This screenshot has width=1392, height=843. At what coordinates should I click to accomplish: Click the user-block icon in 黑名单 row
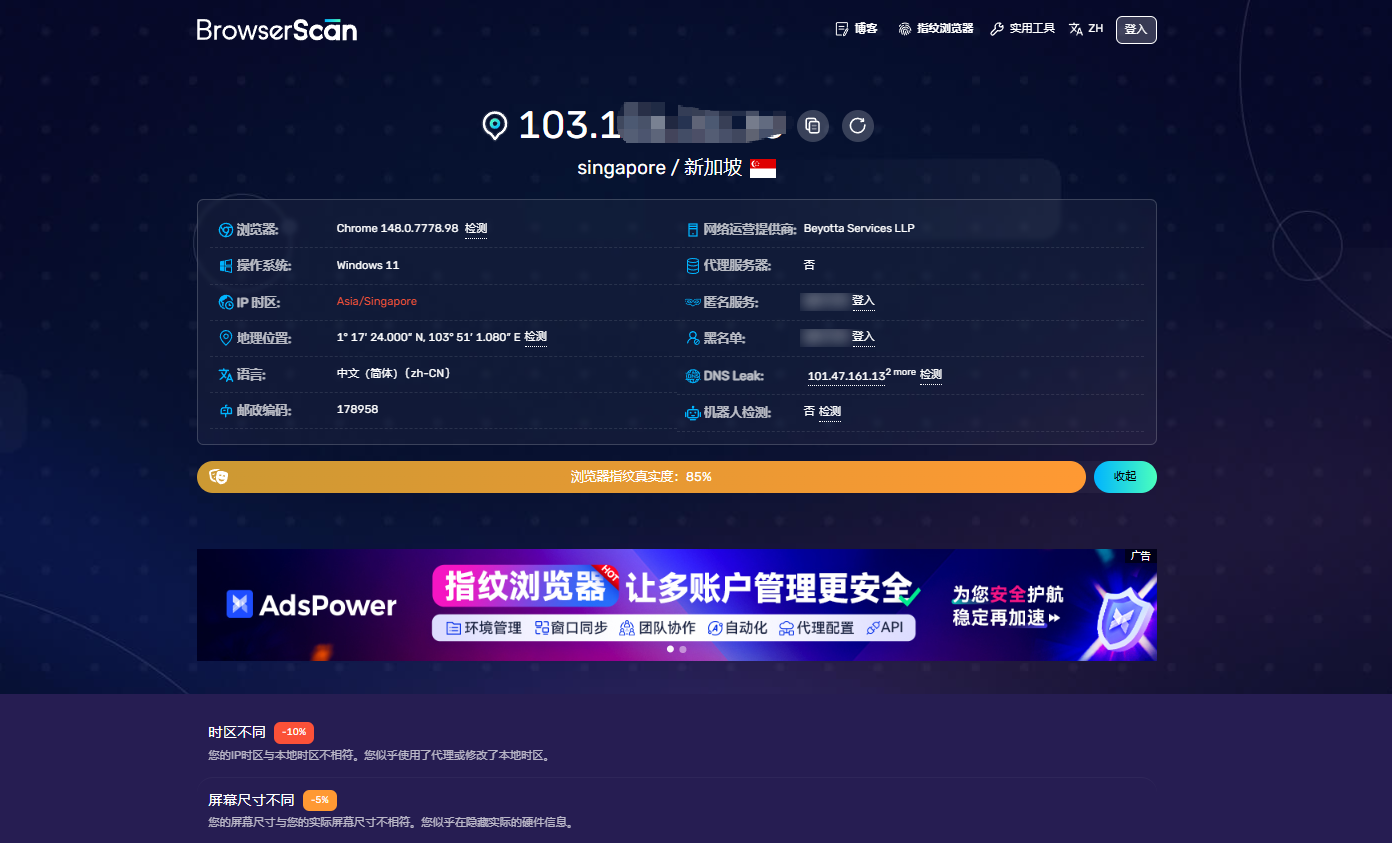[x=692, y=339]
